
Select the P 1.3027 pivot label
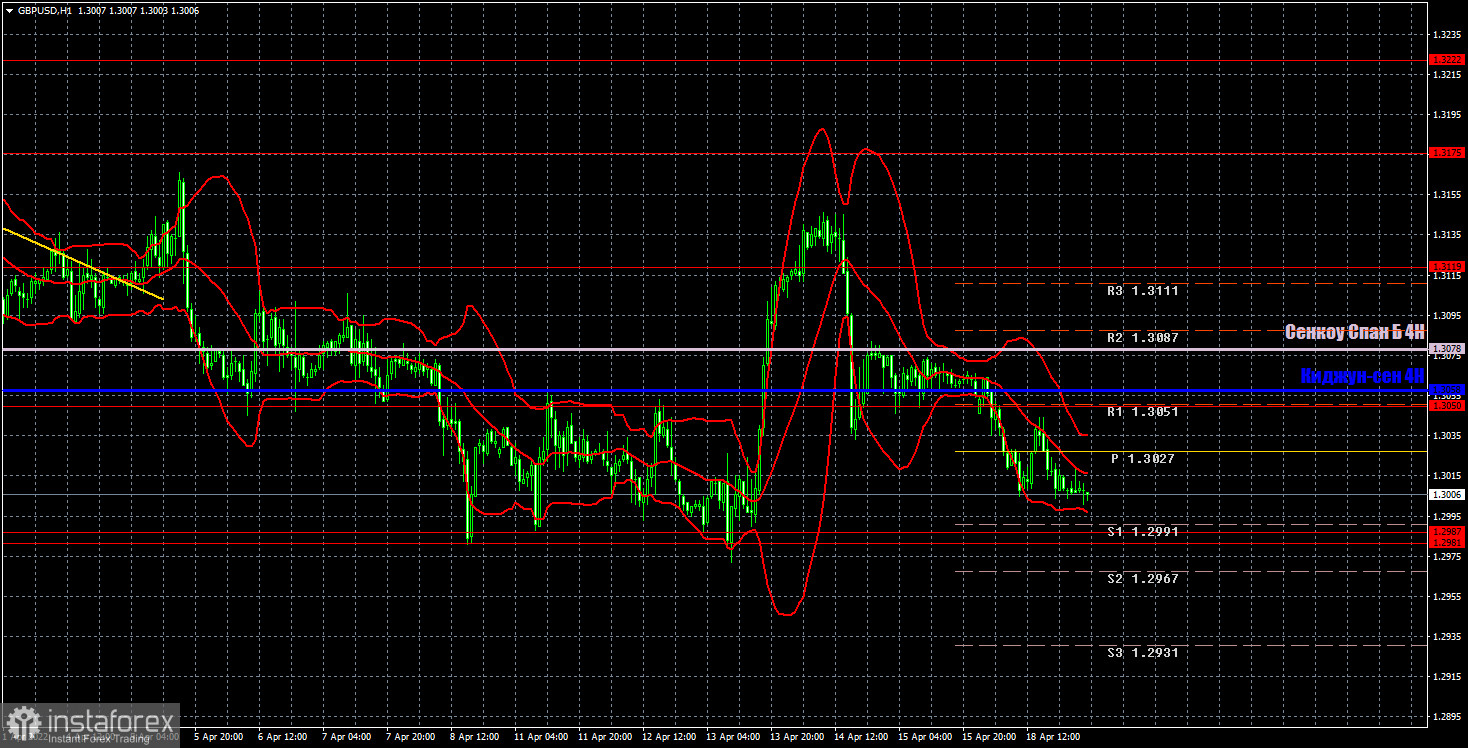[1143, 458]
